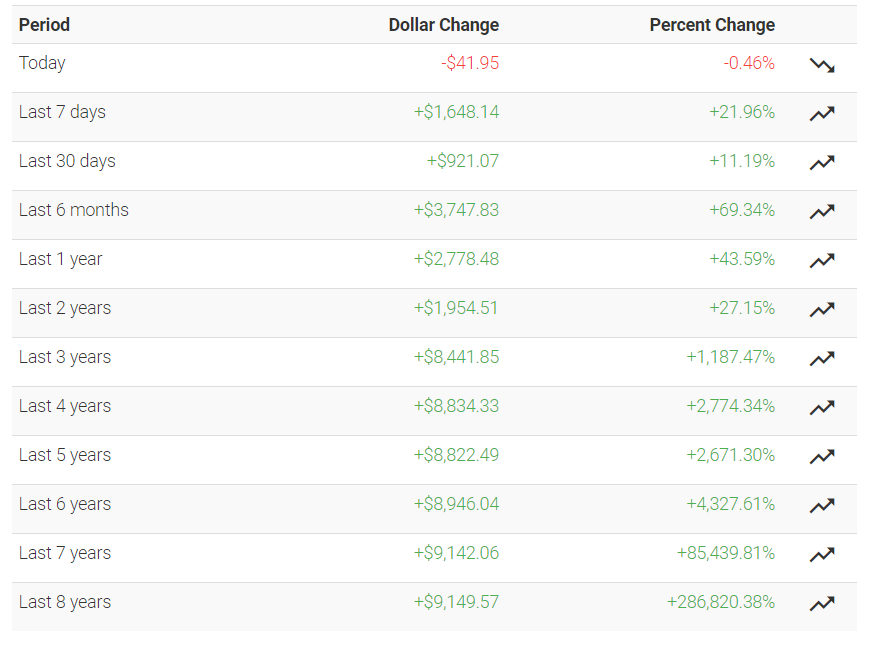Click the Dollar Change column header
871x646 pixels.
tap(443, 25)
